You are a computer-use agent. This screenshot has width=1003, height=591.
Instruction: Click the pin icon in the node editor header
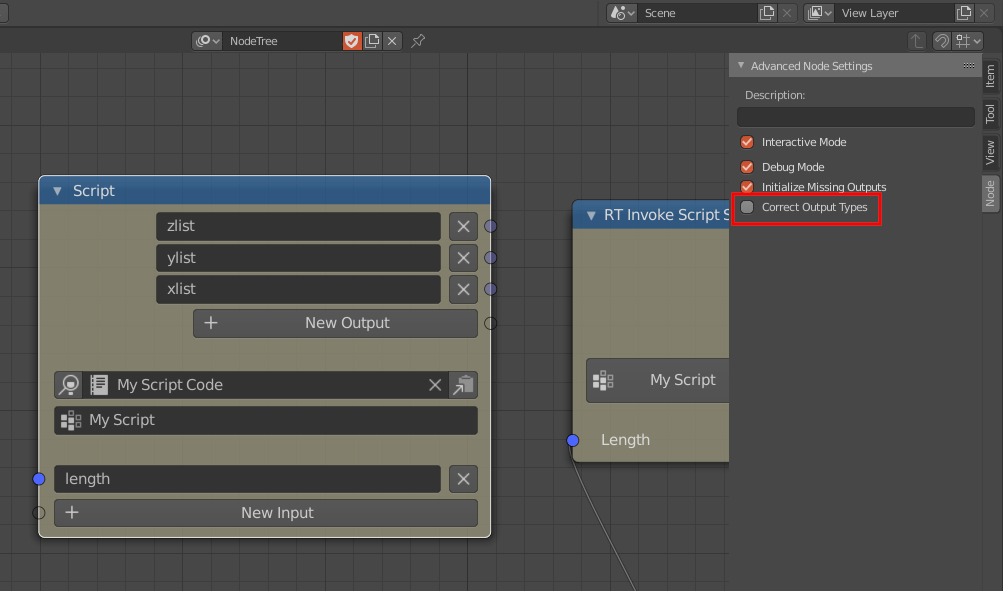(417, 41)
